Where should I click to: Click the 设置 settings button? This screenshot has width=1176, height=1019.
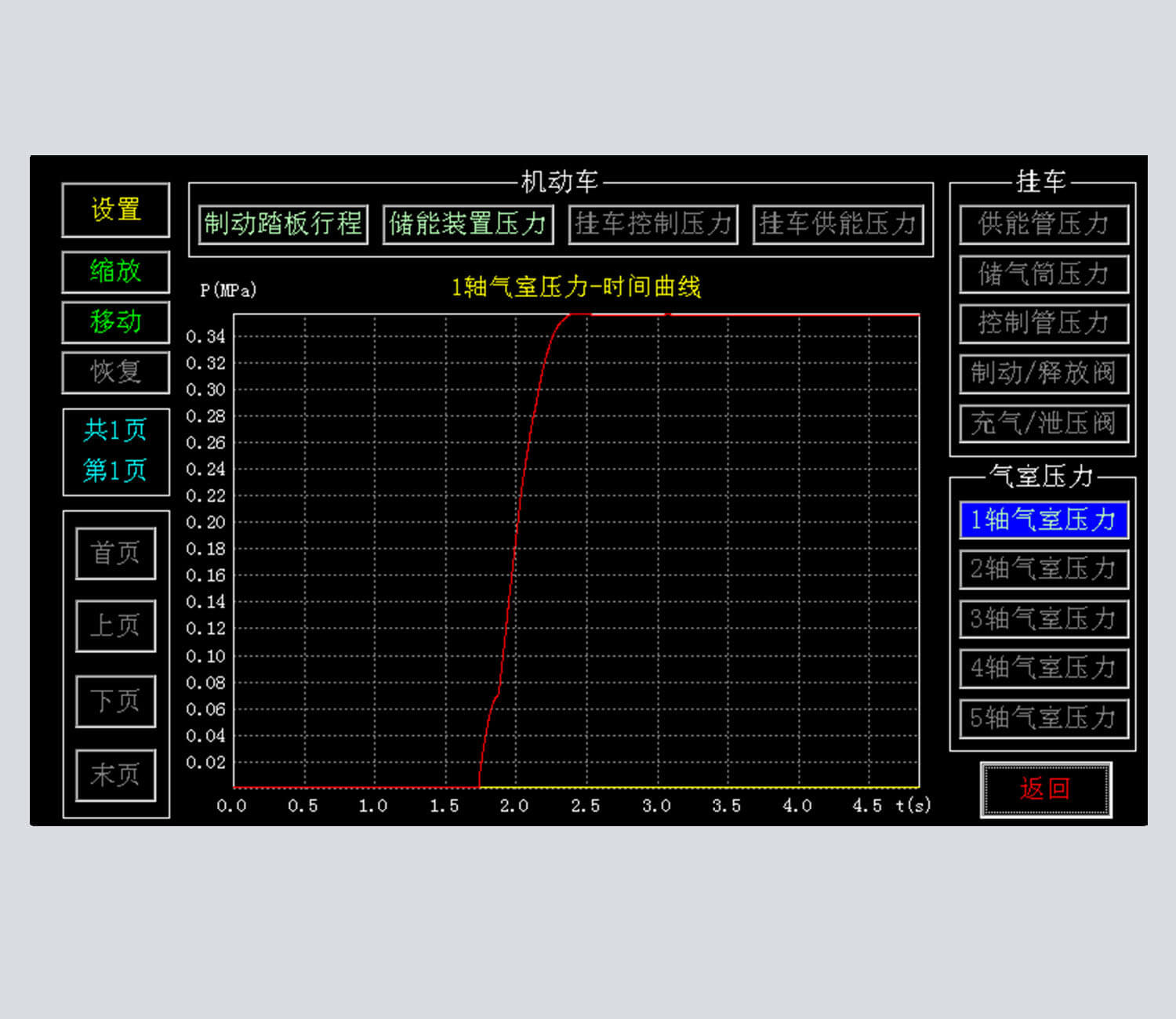click(x=116, y=210)
